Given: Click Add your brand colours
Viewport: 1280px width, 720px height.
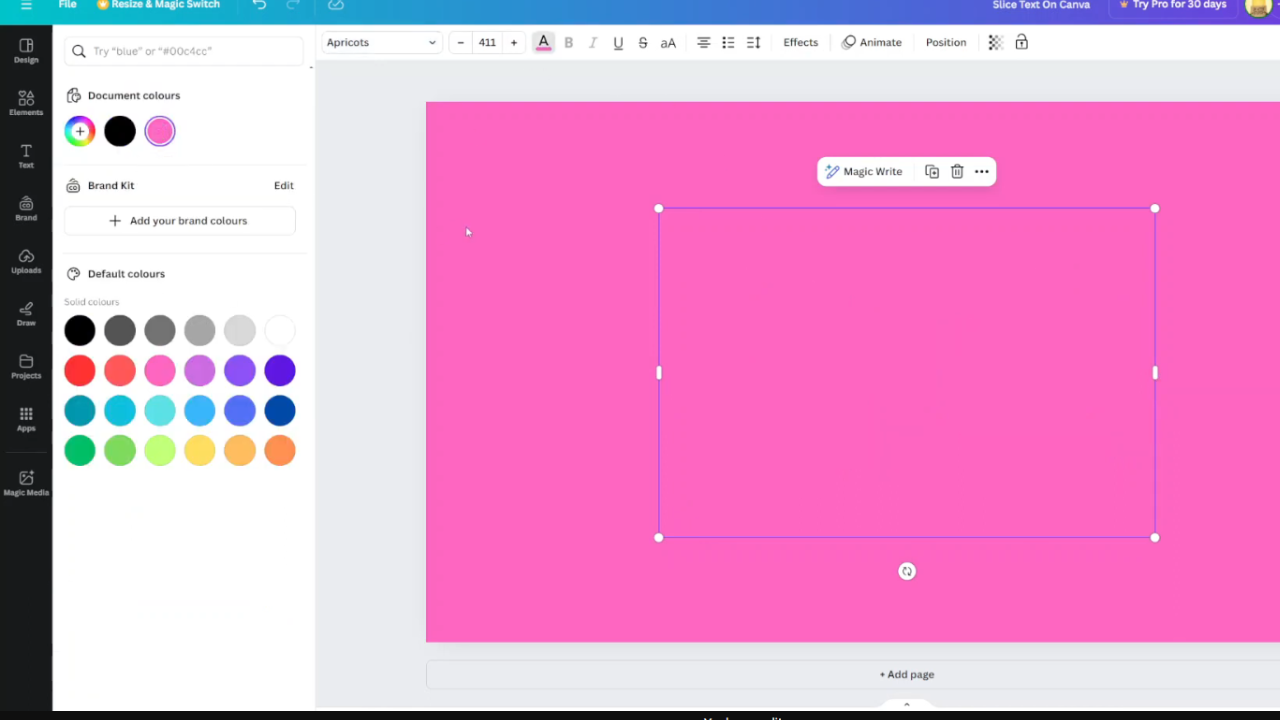Looking at the screenshot, I should click(x=180, y=221).
